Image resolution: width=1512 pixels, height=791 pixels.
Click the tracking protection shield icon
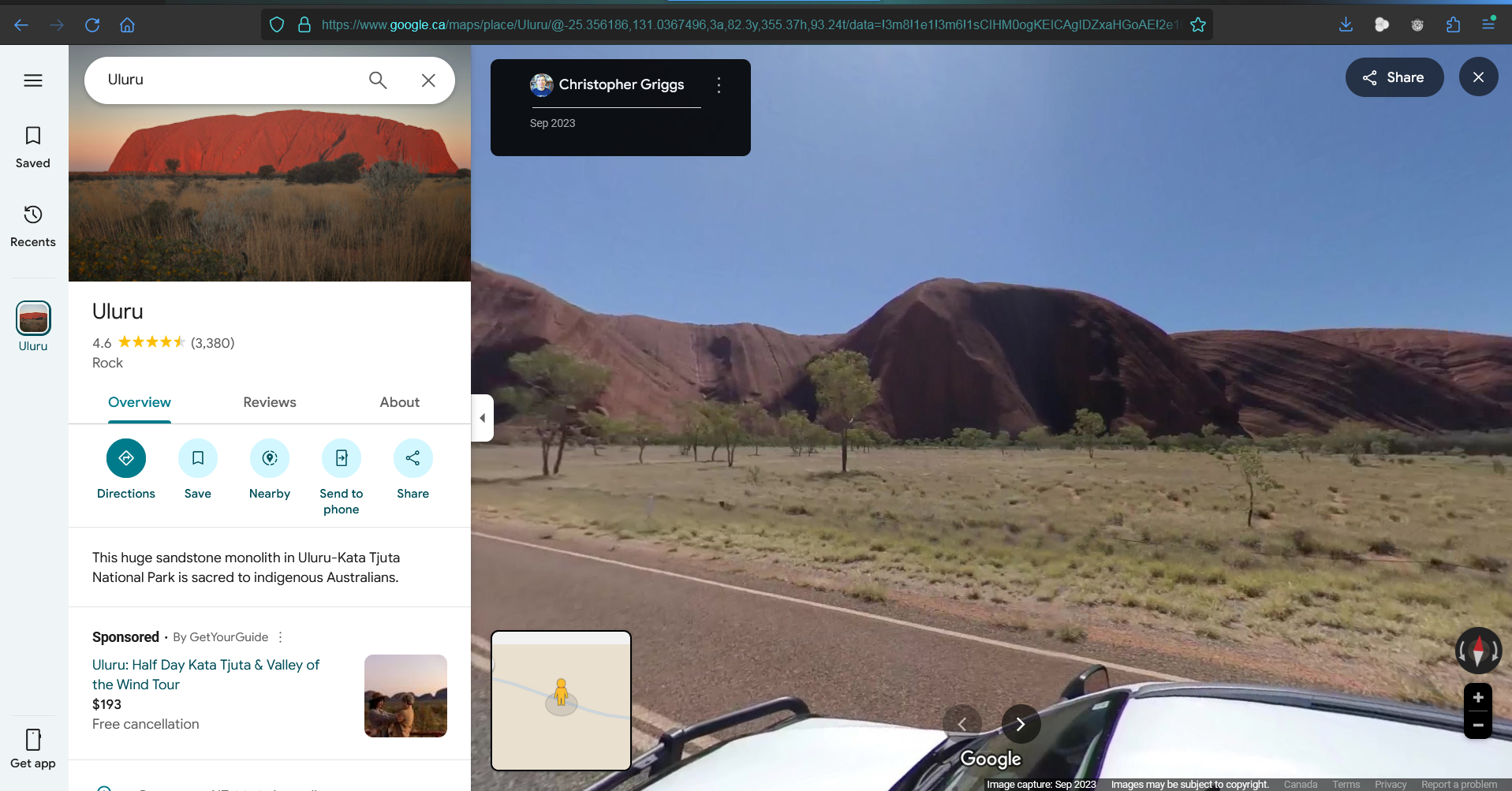coord(277,24)
